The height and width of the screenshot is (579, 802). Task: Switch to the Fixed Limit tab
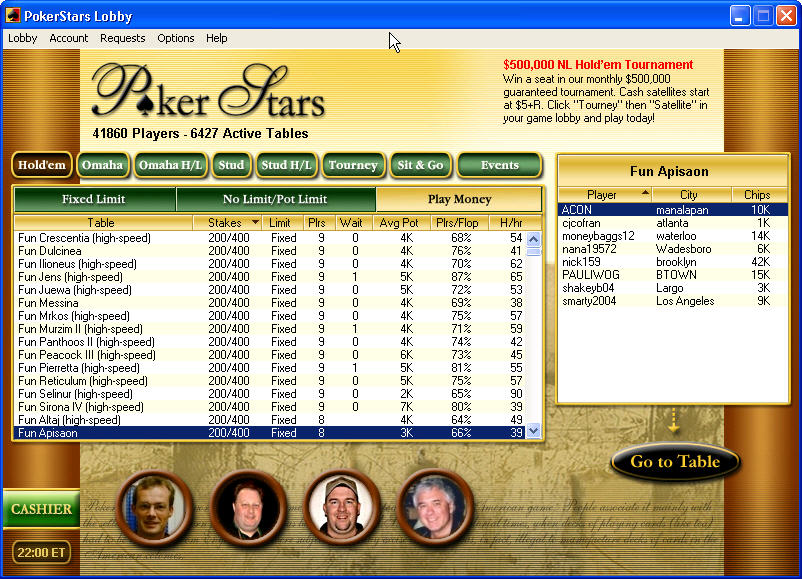click(x=94, y=199)
